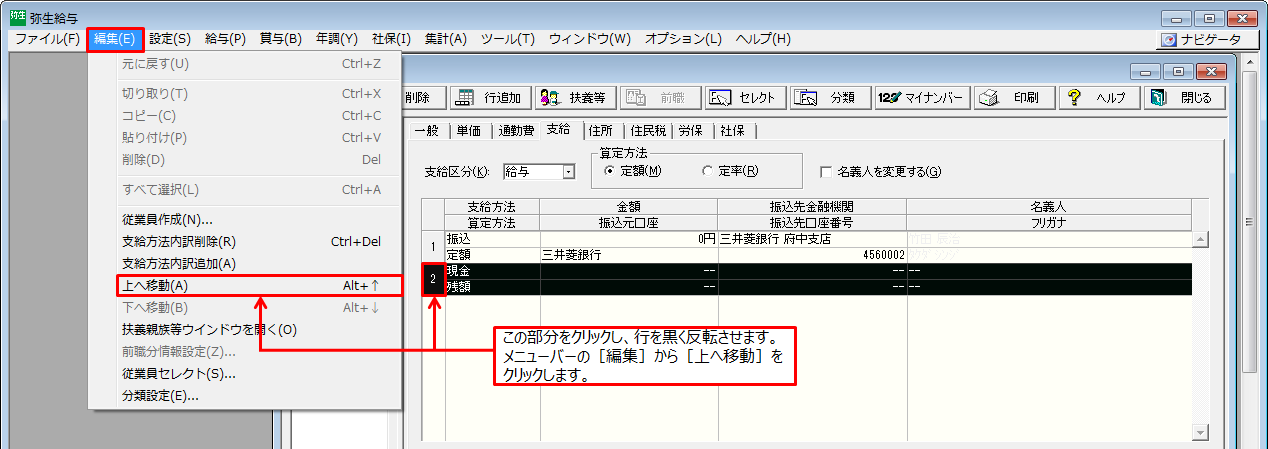Open 扶養等 from the toolbar
This screenshot has width=1268, height=449.
(x=574, y=98)
